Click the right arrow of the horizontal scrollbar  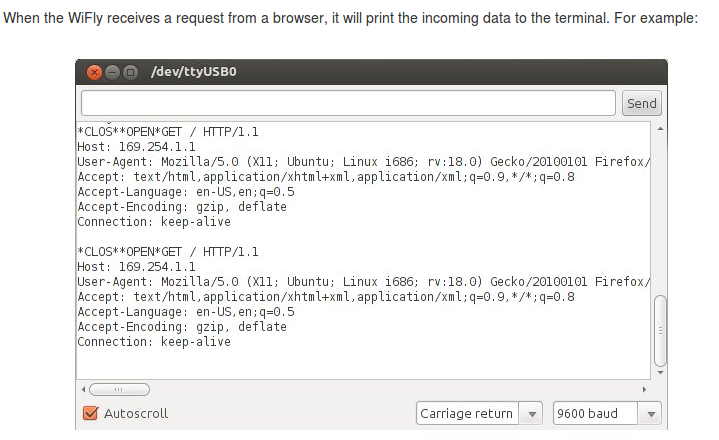pos(645,389)
